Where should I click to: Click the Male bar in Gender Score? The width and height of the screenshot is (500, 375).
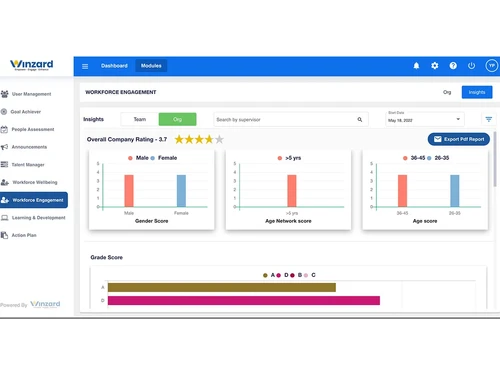[x=129, y=191]
